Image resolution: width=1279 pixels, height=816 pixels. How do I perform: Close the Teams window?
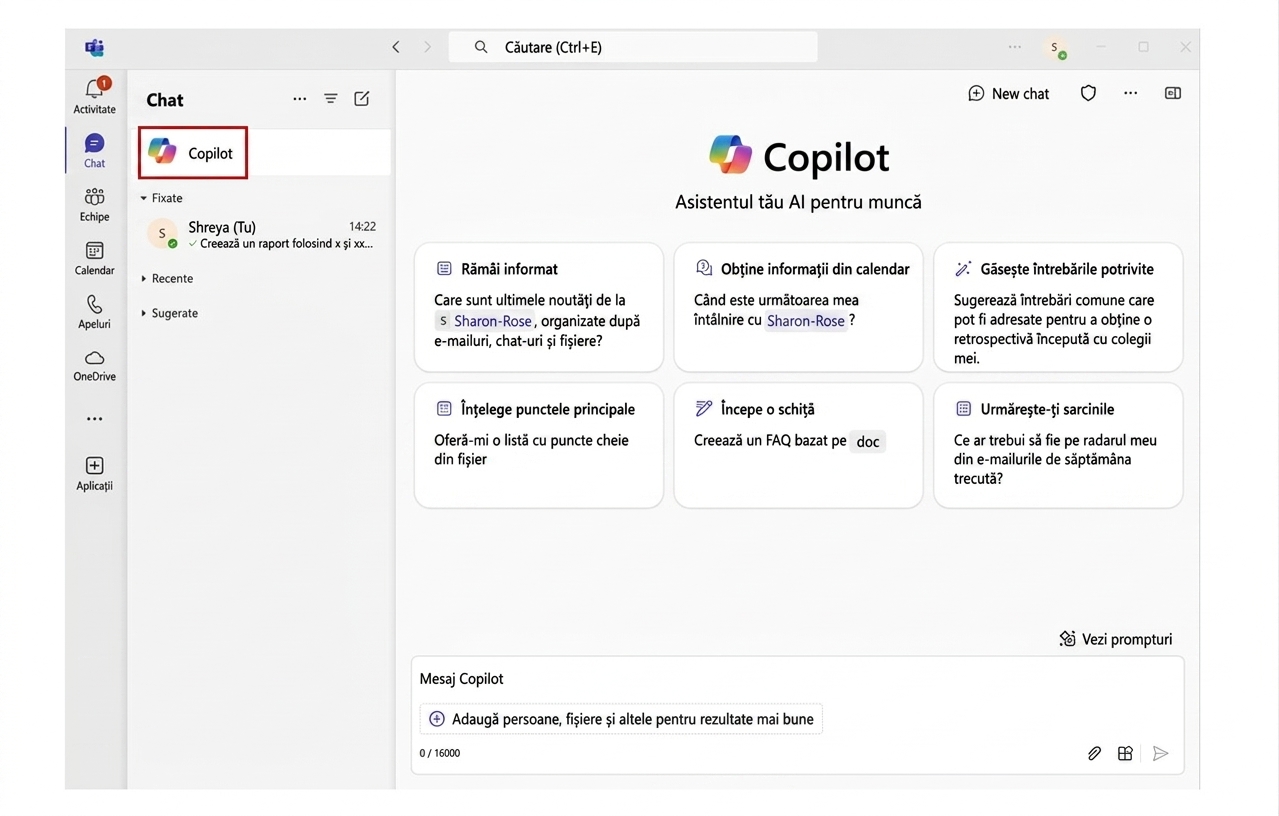click(x=1186, y=47)
